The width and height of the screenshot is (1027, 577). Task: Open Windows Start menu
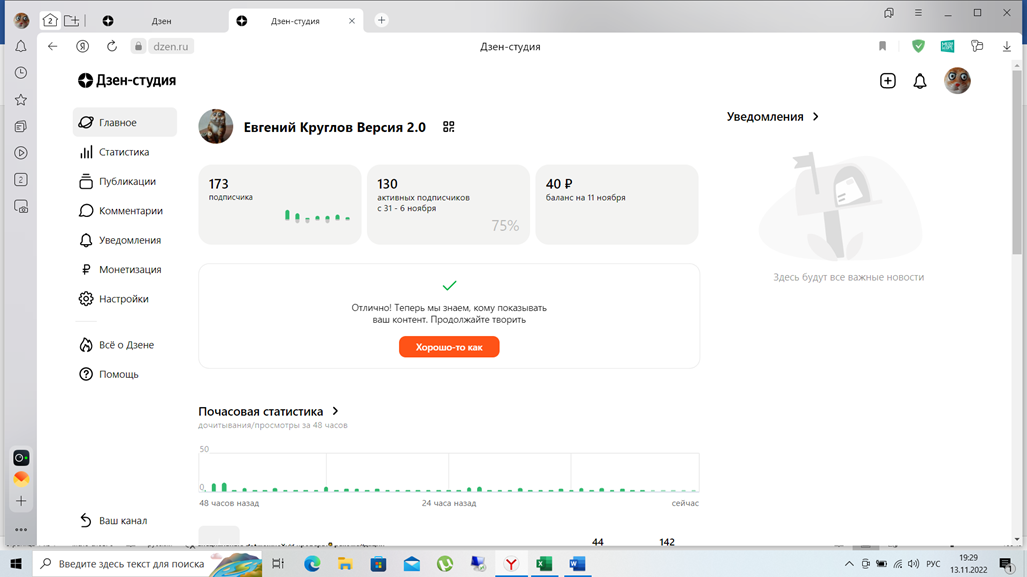point(16,563)
